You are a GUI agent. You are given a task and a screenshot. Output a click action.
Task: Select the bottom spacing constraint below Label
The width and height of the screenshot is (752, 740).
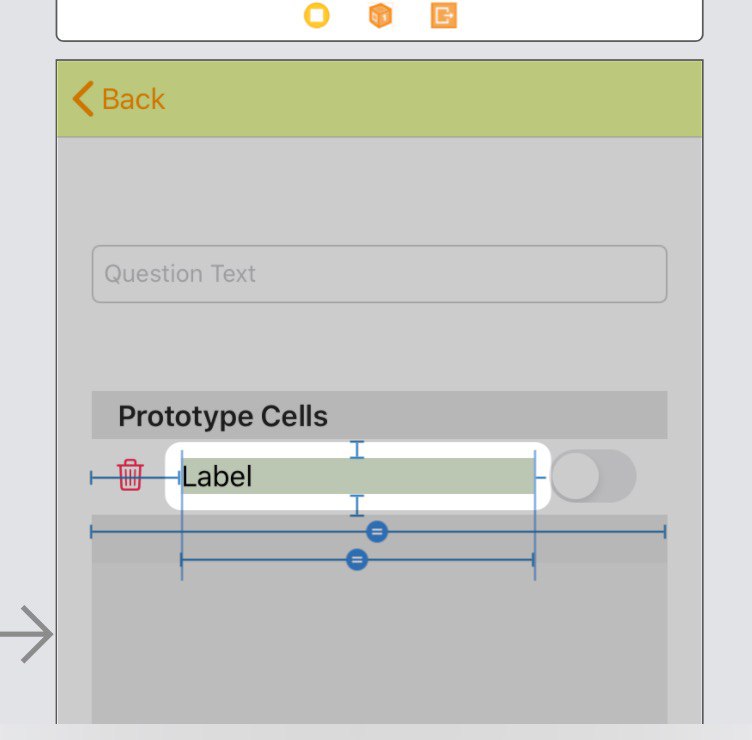[x=357, y=505]
